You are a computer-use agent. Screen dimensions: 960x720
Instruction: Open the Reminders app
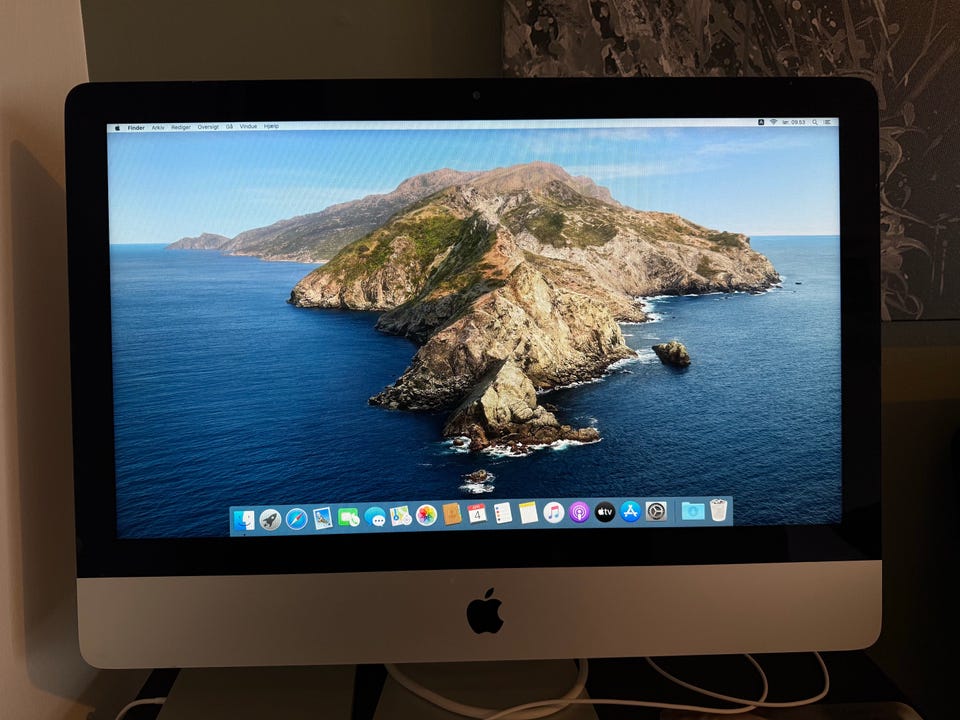(503, 514)
